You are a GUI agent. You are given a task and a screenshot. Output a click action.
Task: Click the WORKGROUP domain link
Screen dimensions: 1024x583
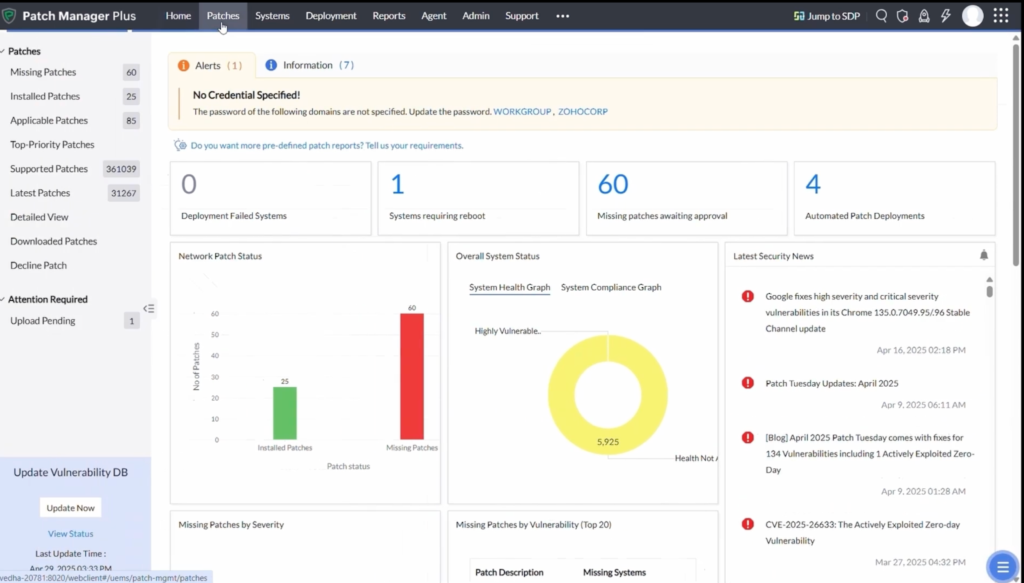(522, 112)
